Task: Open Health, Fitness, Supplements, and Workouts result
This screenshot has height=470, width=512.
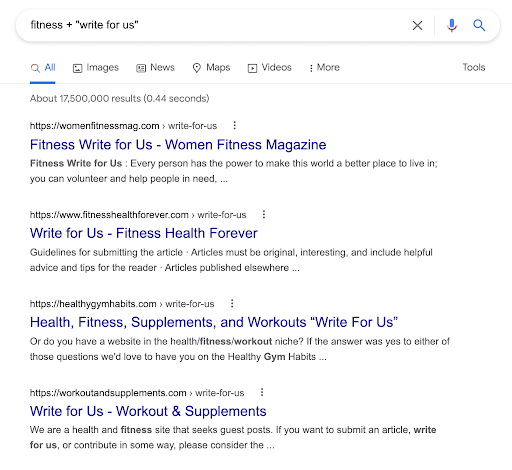Action: [214, 322]
